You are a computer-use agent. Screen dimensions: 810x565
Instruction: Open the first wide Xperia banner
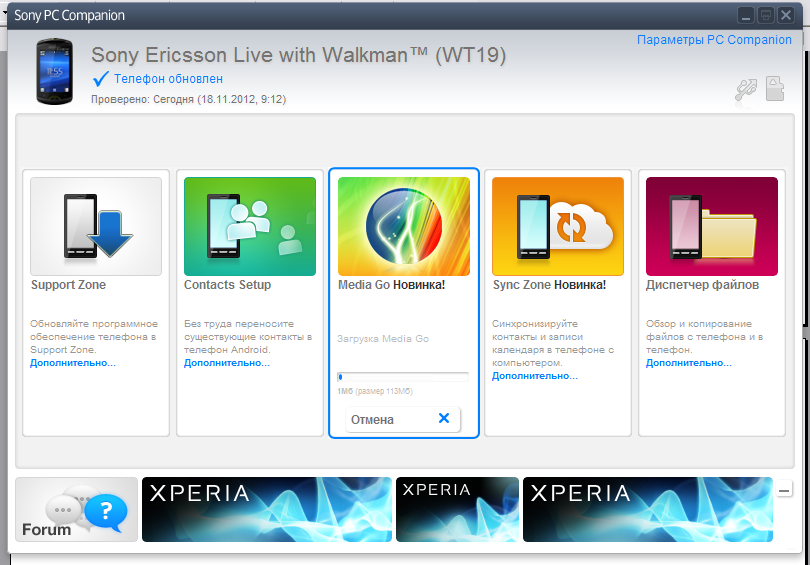tap(265, 509)
